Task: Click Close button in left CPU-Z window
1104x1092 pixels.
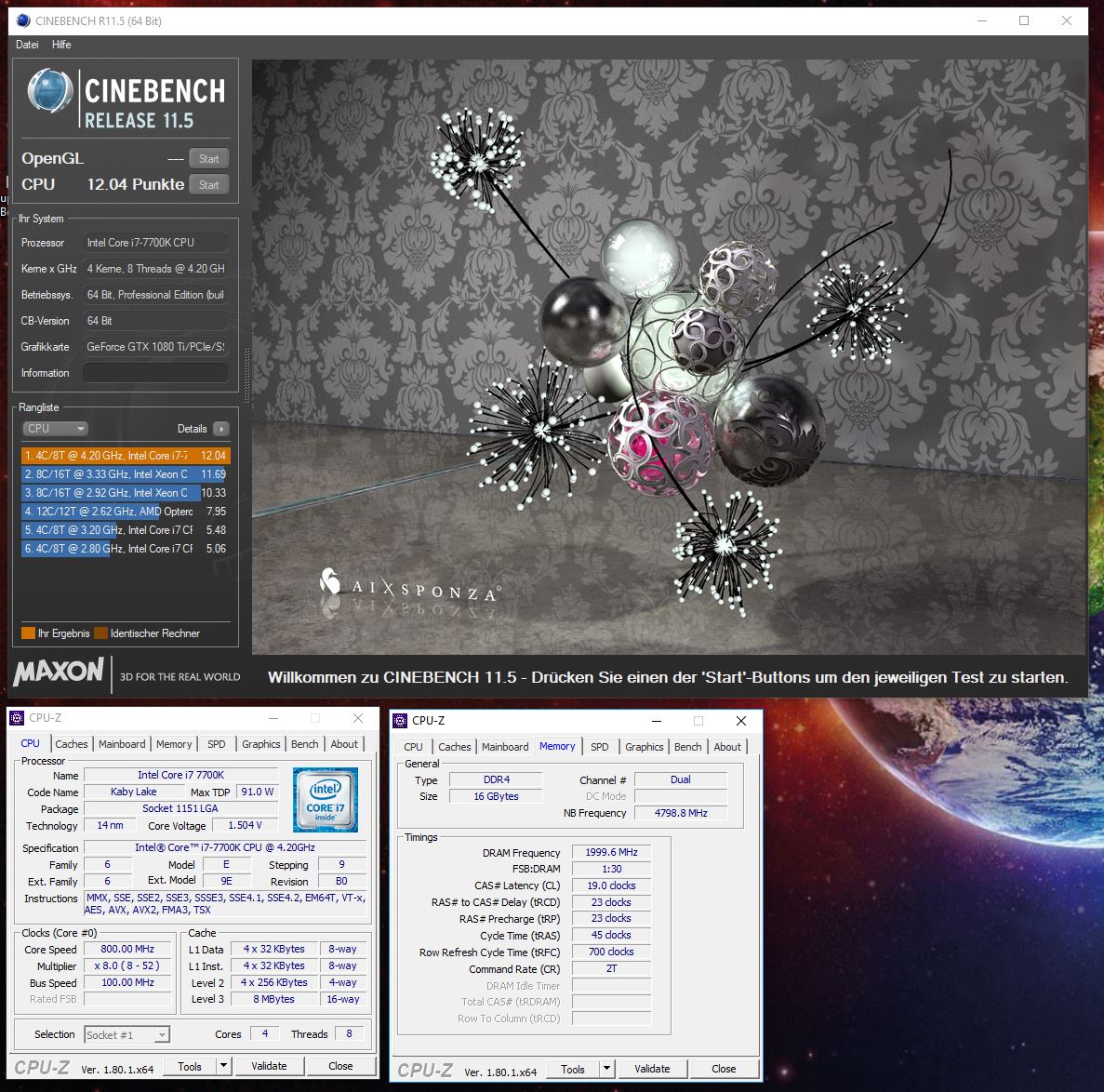Action: tap(340, 1066)
